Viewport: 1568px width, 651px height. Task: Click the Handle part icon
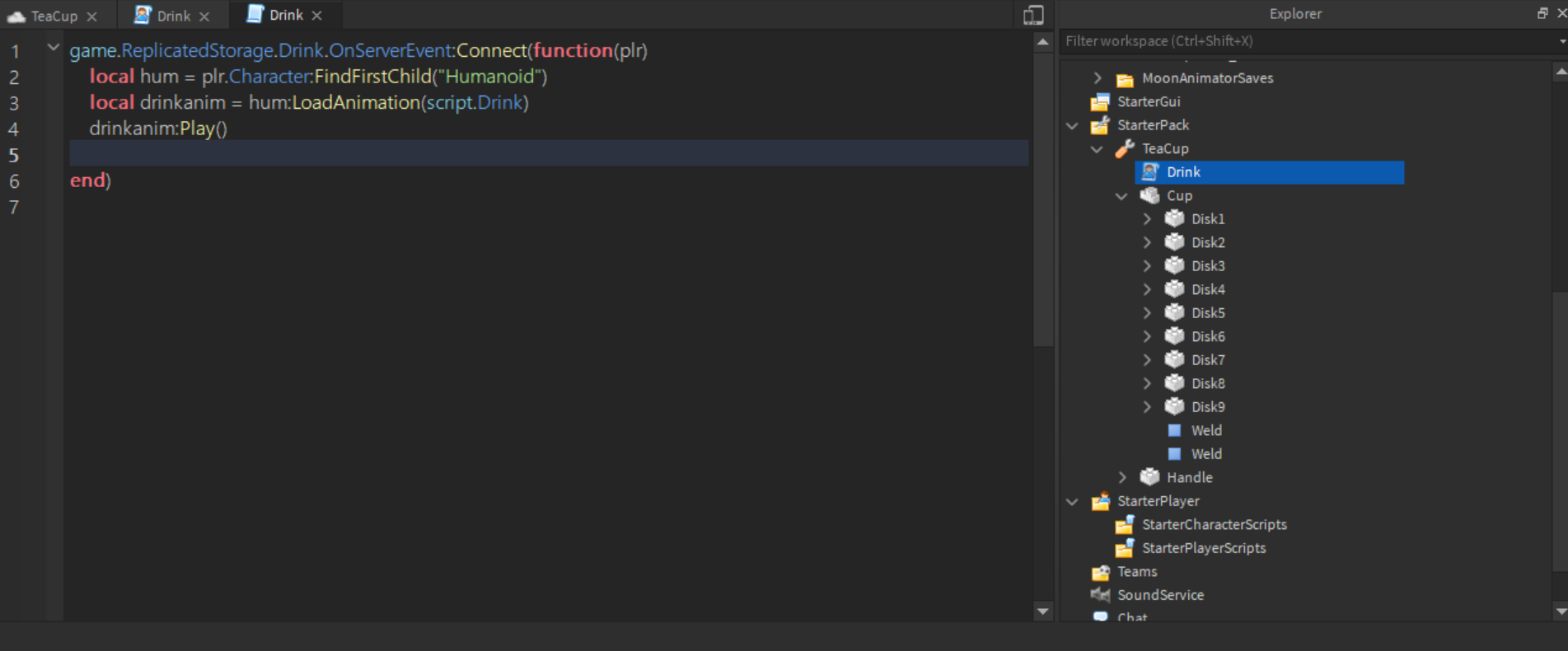point(1149,477)
